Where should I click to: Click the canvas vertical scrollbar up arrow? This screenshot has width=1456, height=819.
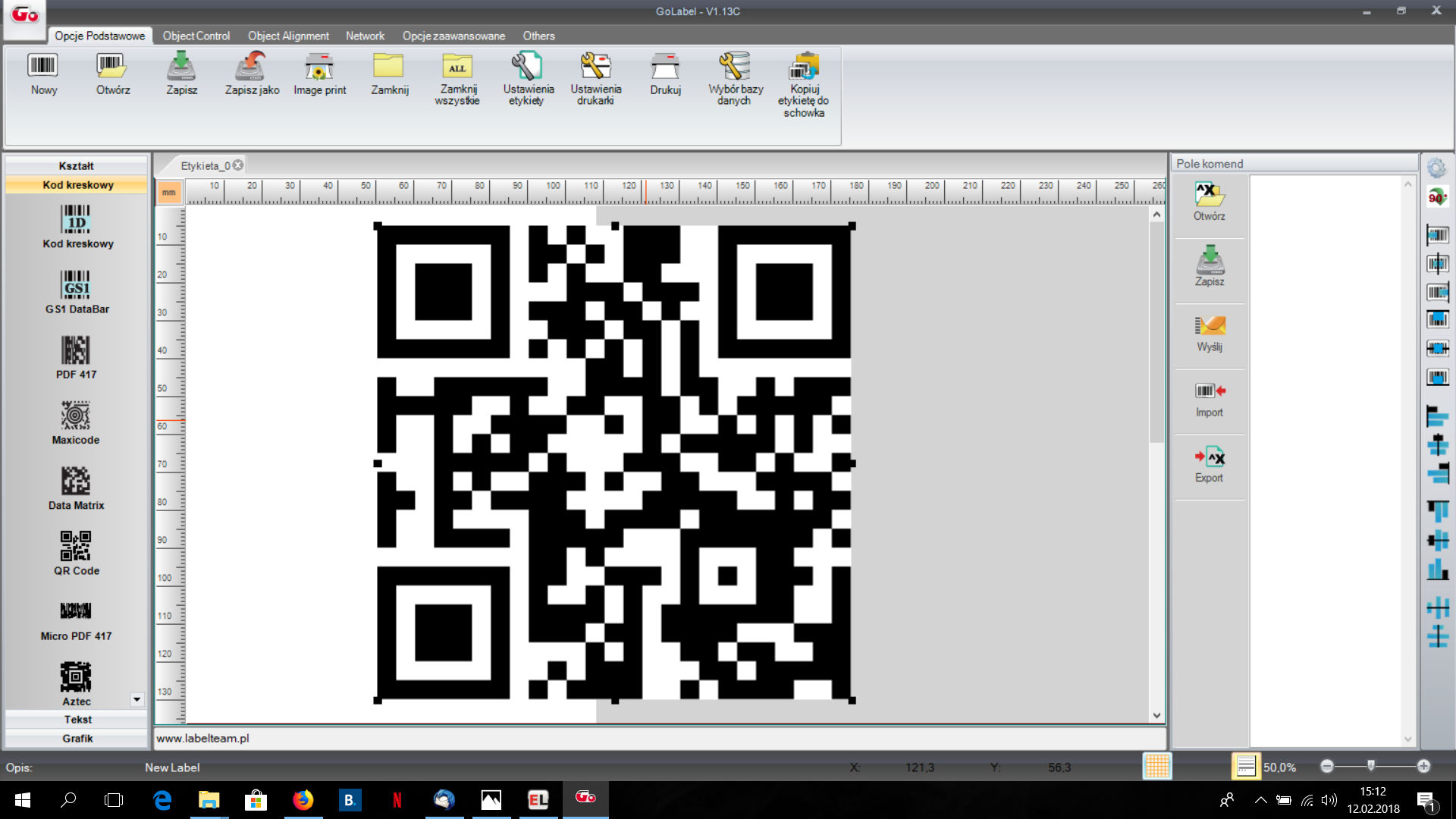tap(1156, 215)
